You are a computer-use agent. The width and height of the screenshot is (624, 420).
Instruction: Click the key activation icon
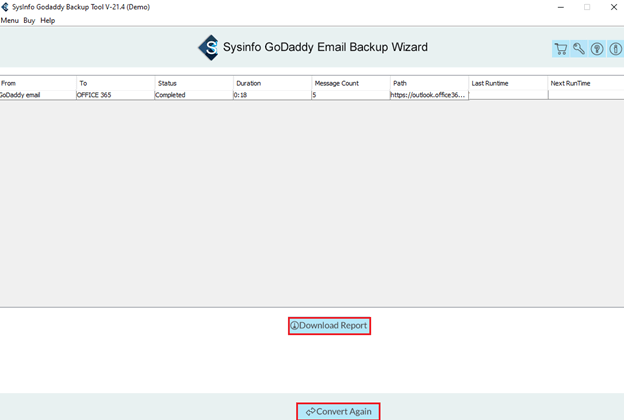tap(579, 49)
